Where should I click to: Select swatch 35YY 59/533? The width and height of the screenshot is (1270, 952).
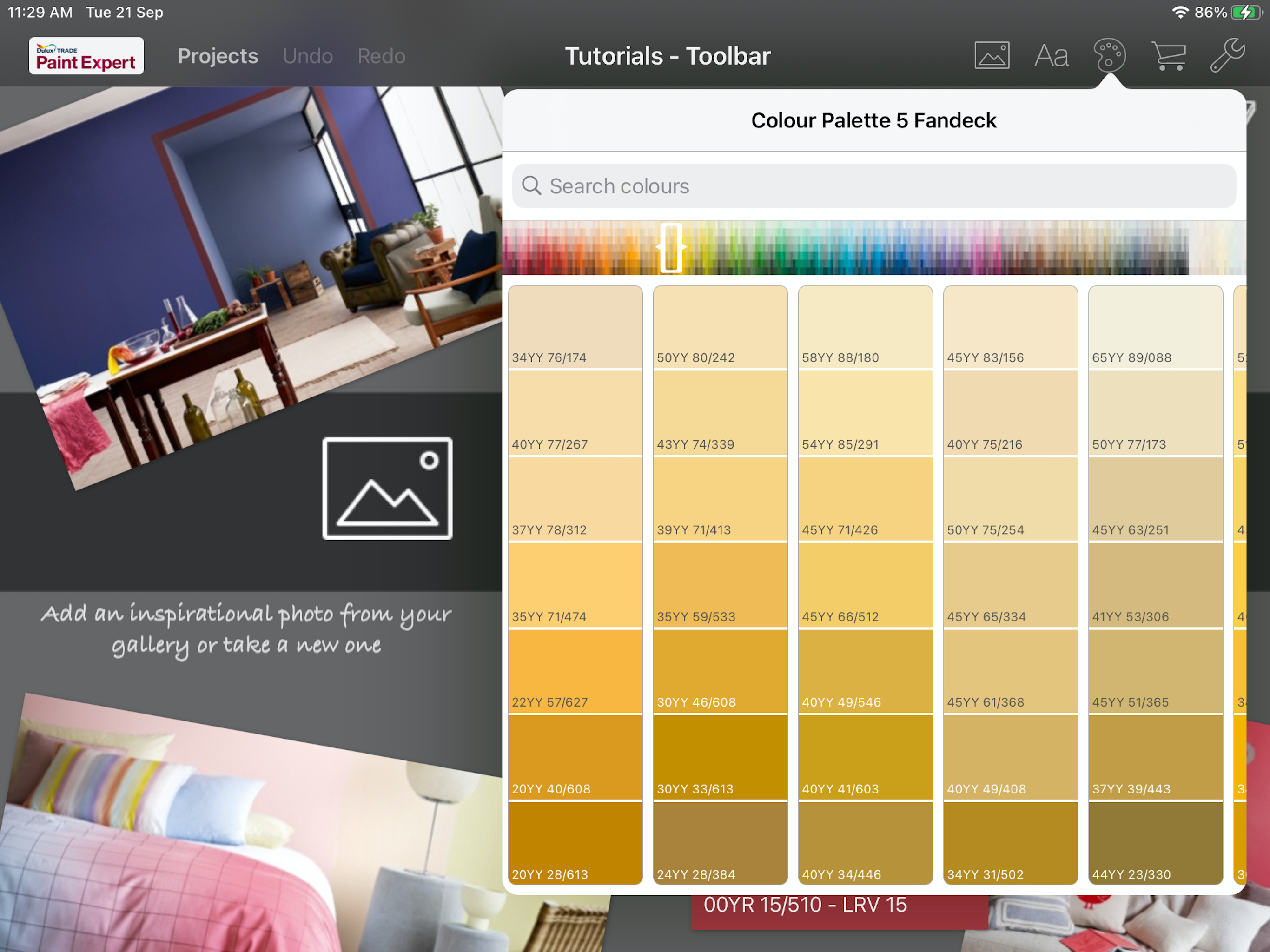tap(720, 585)
